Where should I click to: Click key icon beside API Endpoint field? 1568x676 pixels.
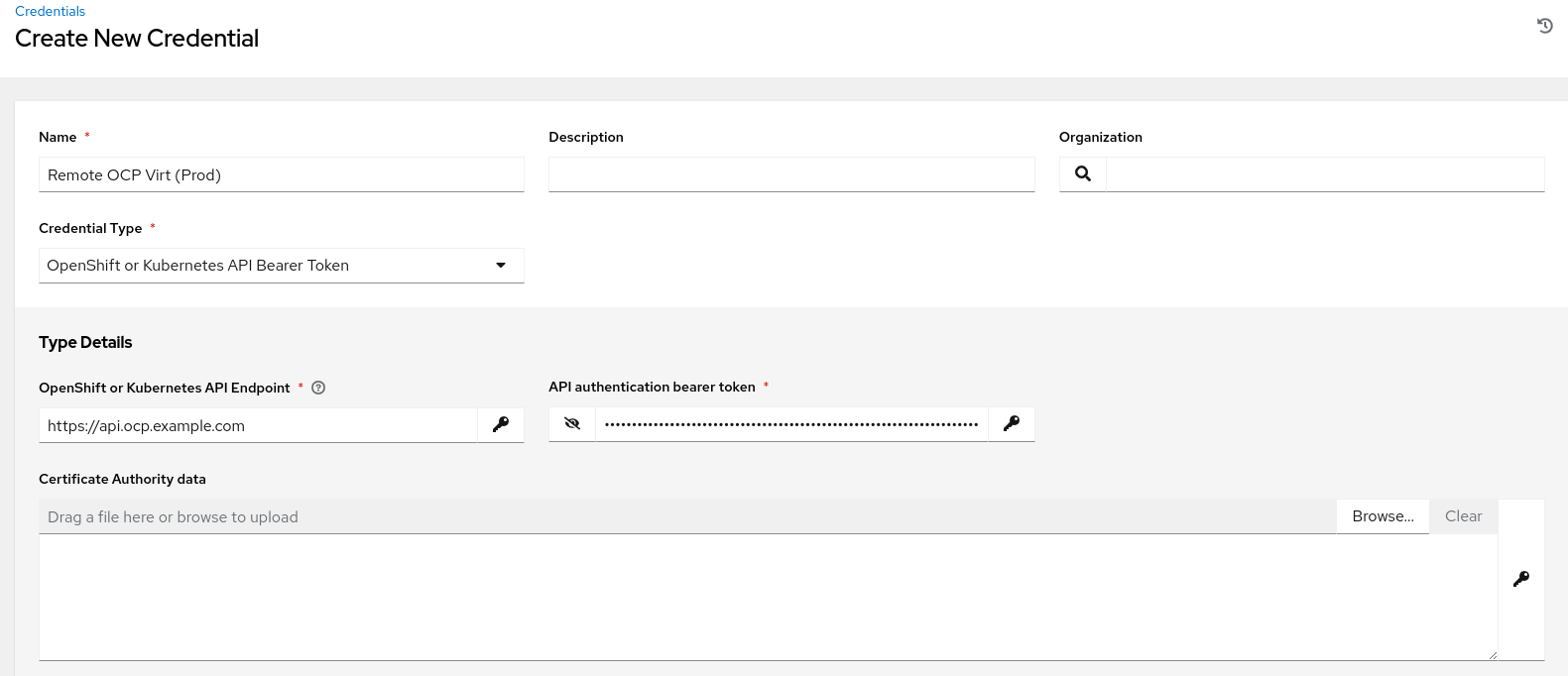click(x=501, y=424)
